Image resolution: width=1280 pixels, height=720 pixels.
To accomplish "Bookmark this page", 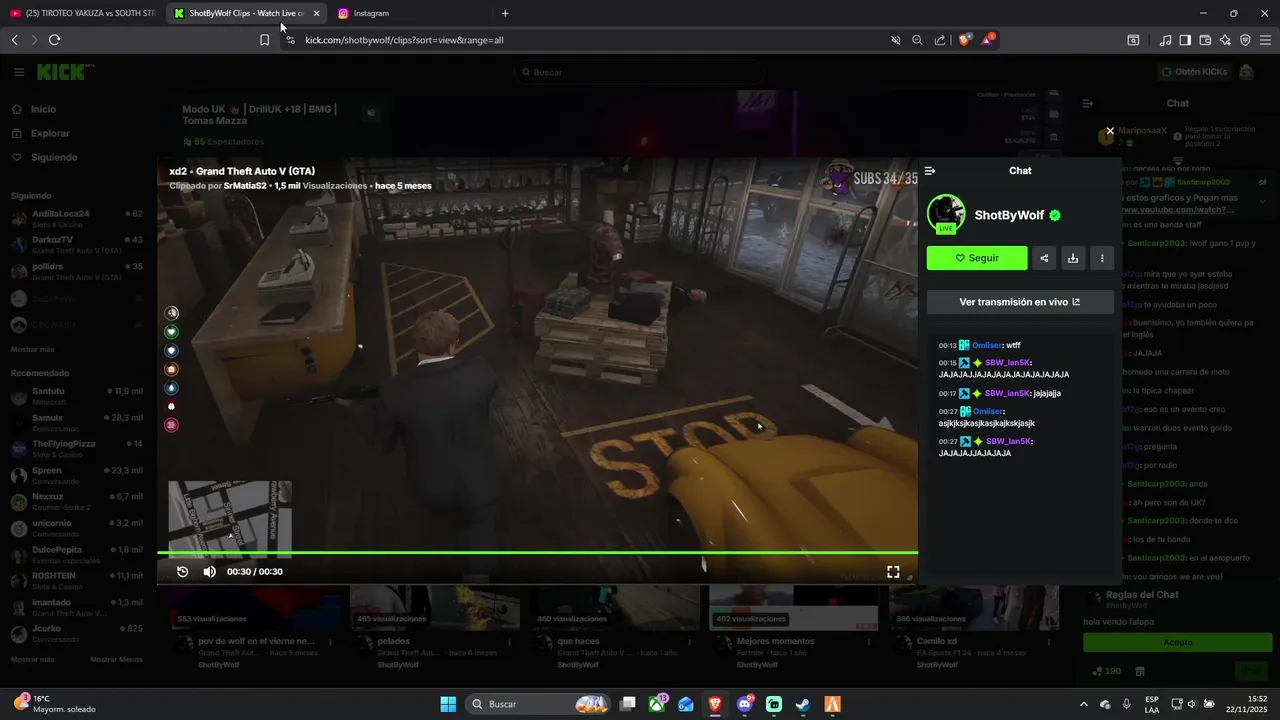I will click(x=264, y=40).
